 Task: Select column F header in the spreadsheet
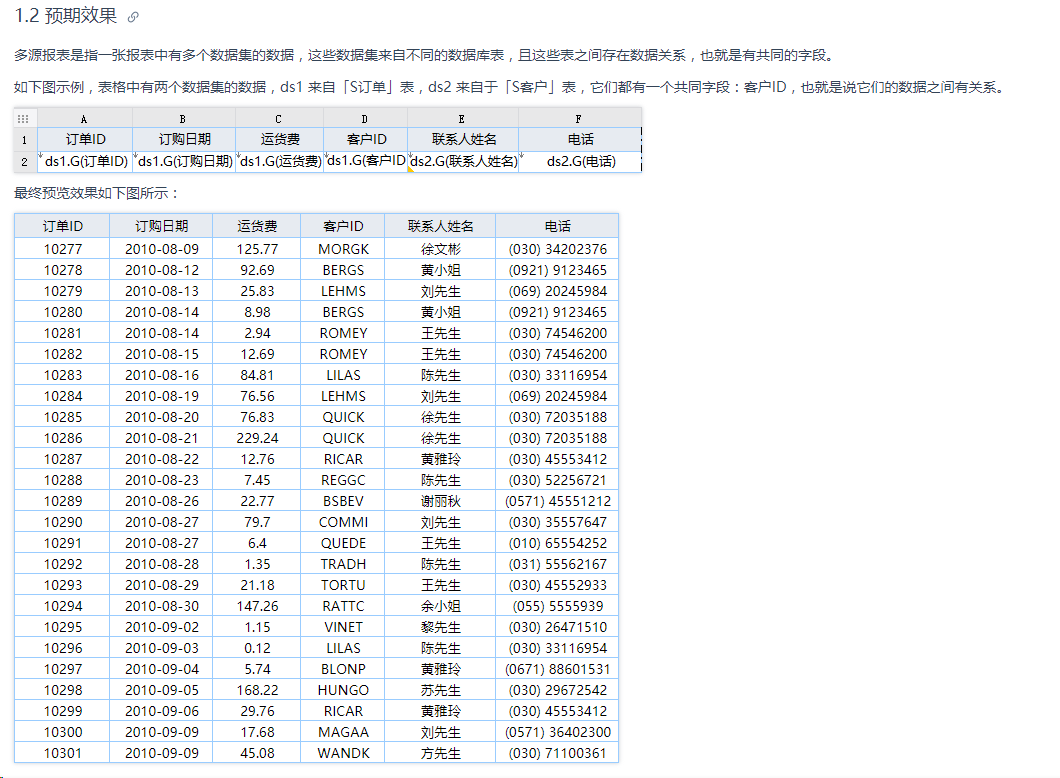[579, 118]
